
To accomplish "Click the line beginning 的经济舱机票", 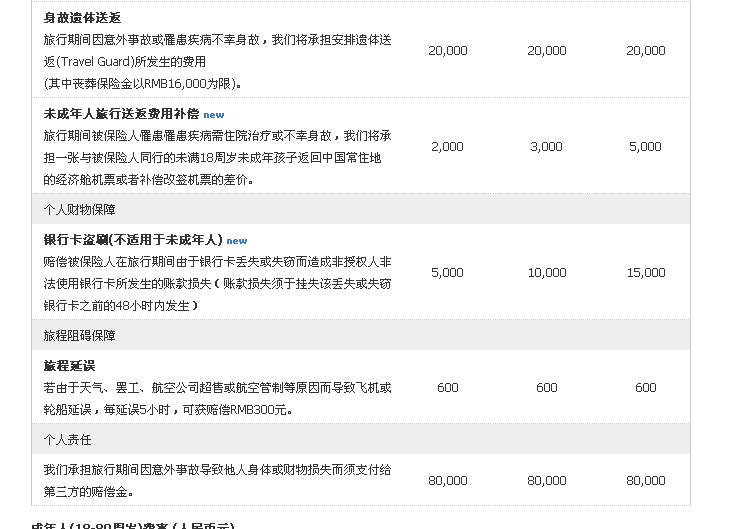I will 149,179.
